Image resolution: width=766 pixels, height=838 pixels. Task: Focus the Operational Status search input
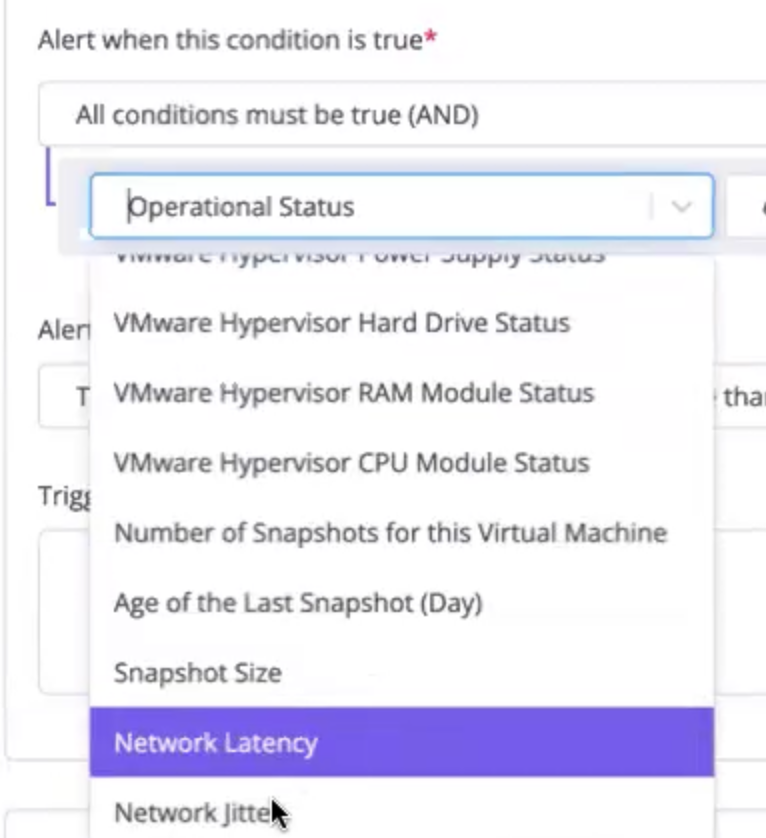tap(385, 206)
